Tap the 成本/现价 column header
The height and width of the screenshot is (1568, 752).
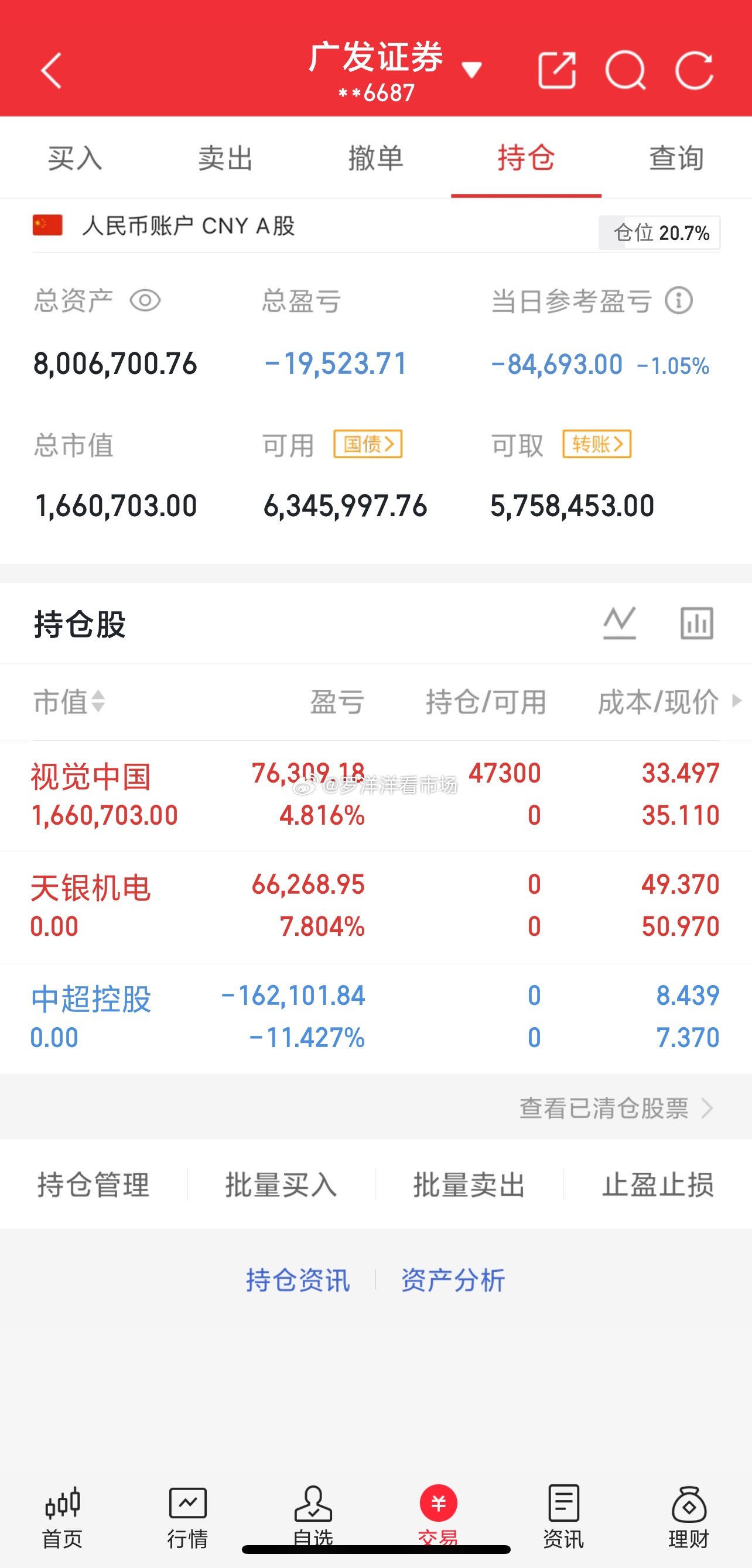[658, 702]
